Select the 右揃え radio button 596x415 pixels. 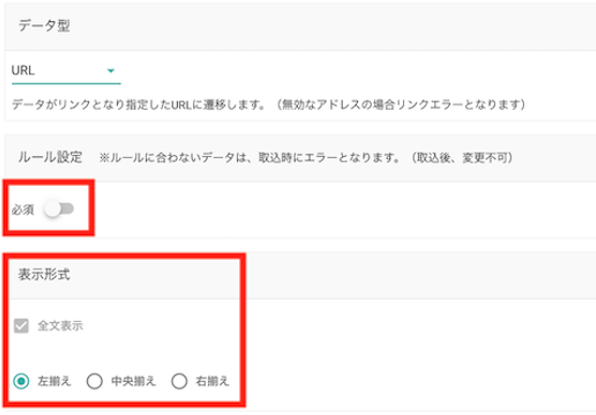pyautogui.click(x=179, y=381)
